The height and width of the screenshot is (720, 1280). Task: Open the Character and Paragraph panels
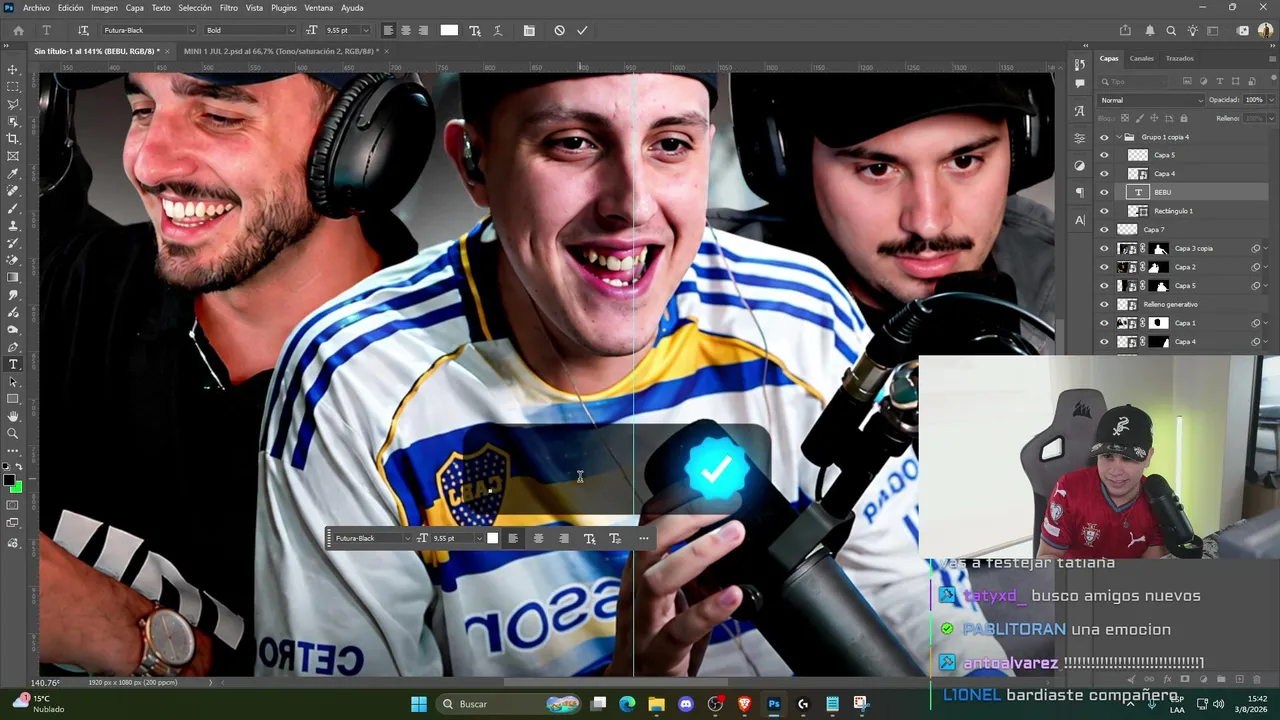529,30
